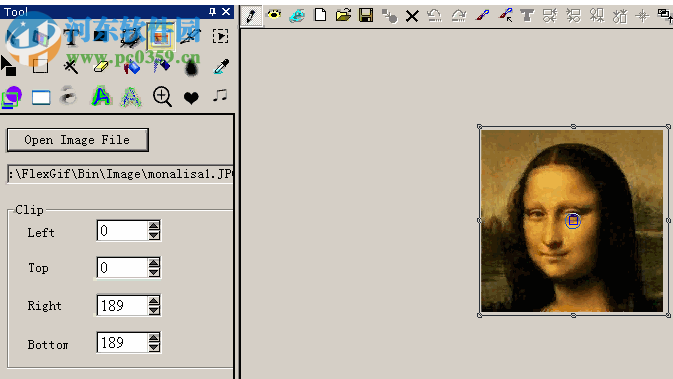Select the purple circle shapes tool

[x=12, y=97]
